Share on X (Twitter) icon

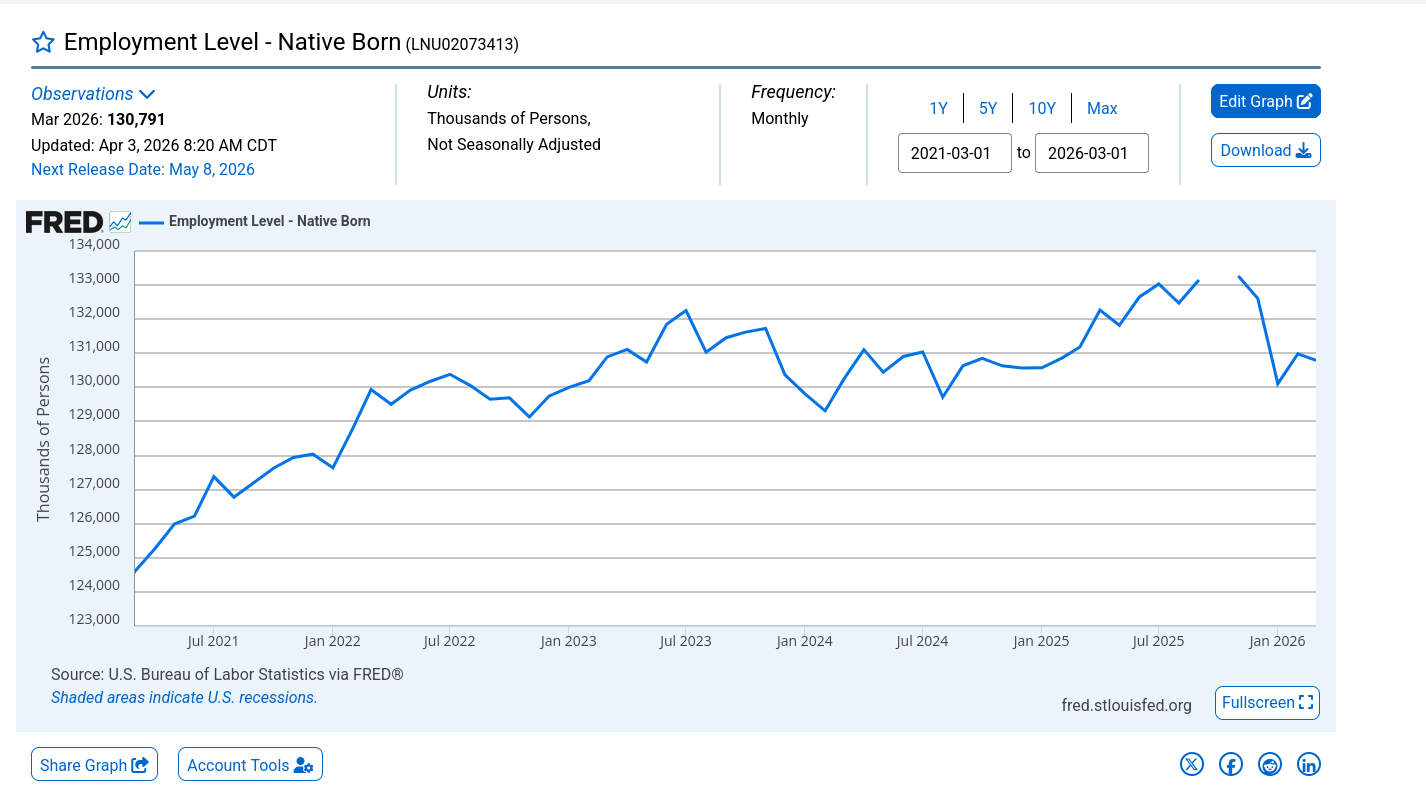[x=1192, y=765]
